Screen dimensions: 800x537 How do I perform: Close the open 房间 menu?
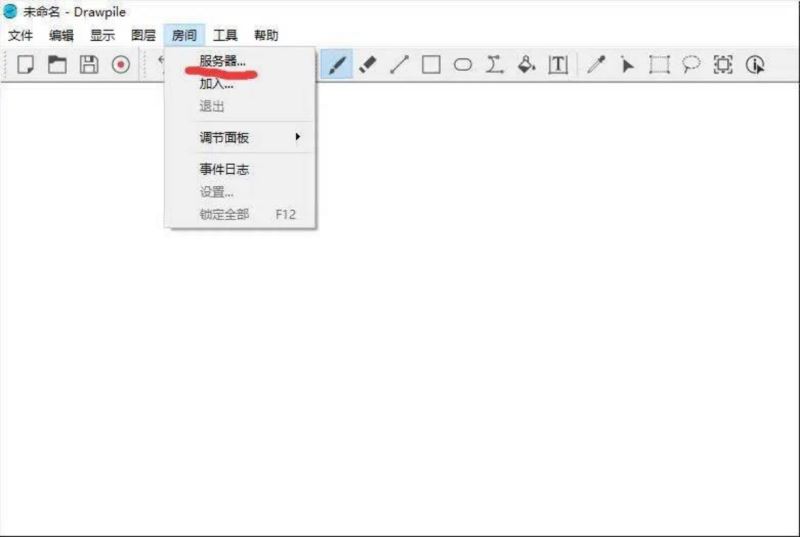pyautogui.click(x=184, y=35)
